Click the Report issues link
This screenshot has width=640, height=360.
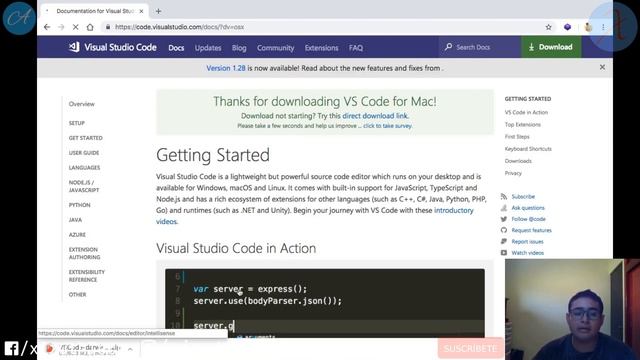click(527, 242)
